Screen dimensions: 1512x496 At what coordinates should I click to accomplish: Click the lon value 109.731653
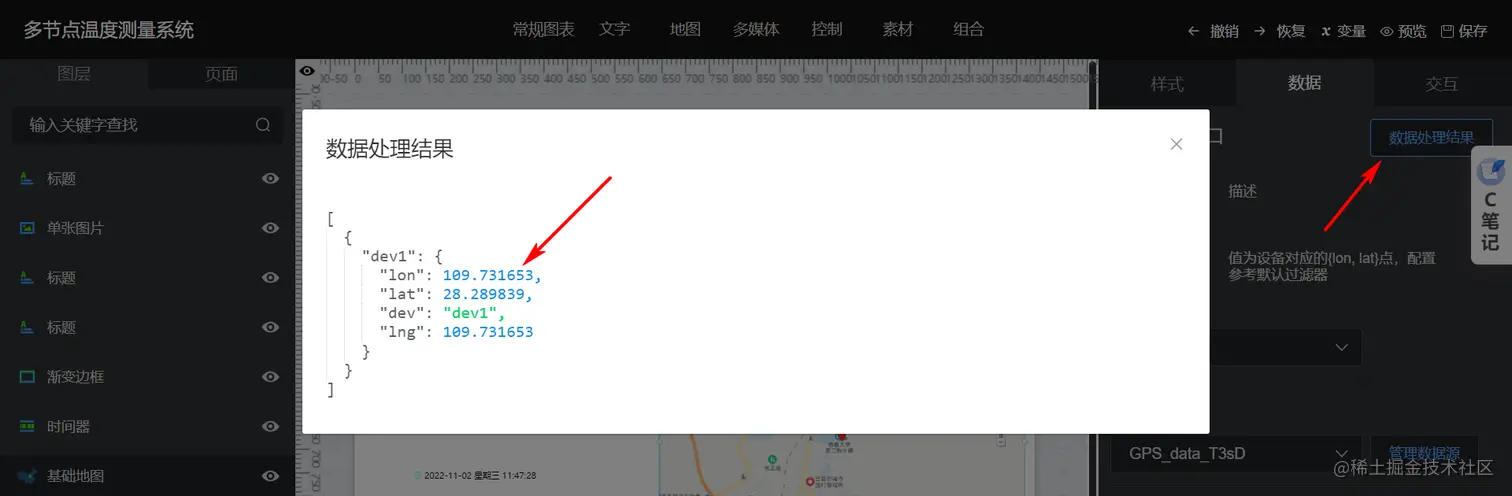coord(488,274)
